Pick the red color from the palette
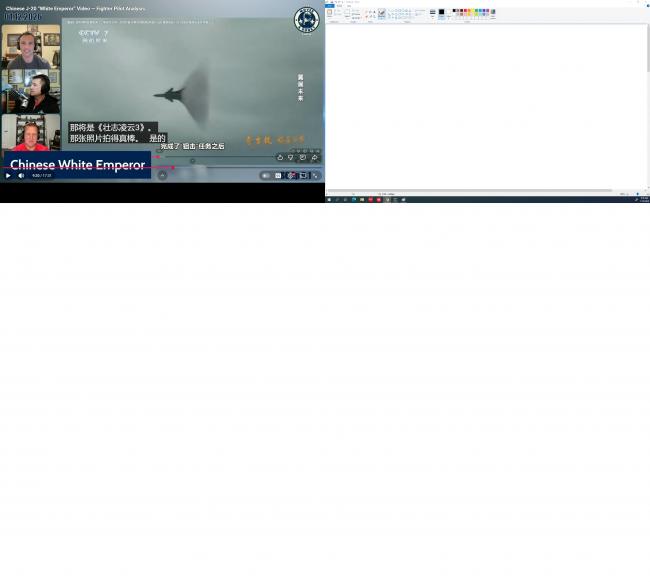 click(x=462, y=11)
